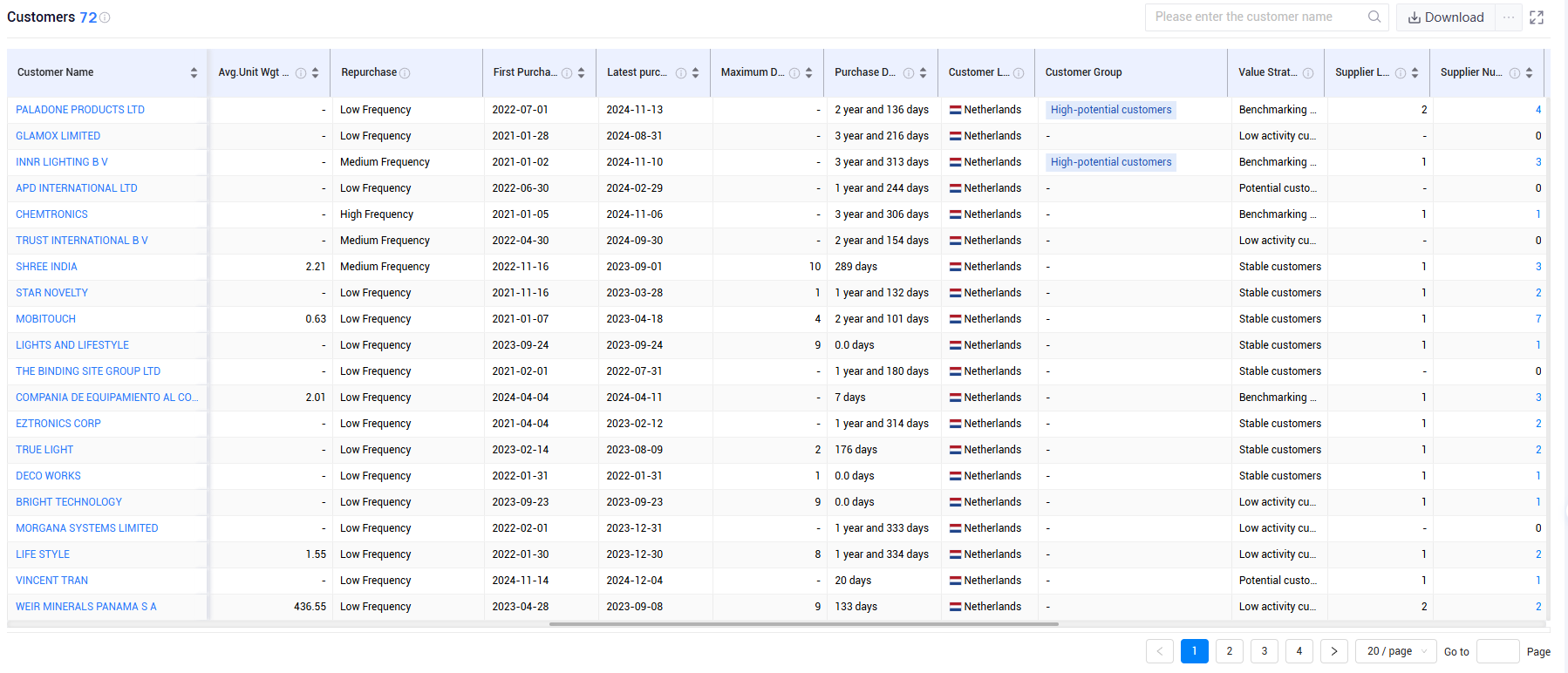
Task: Open the 20 / page size dropdown
Action: point(1396,651)
